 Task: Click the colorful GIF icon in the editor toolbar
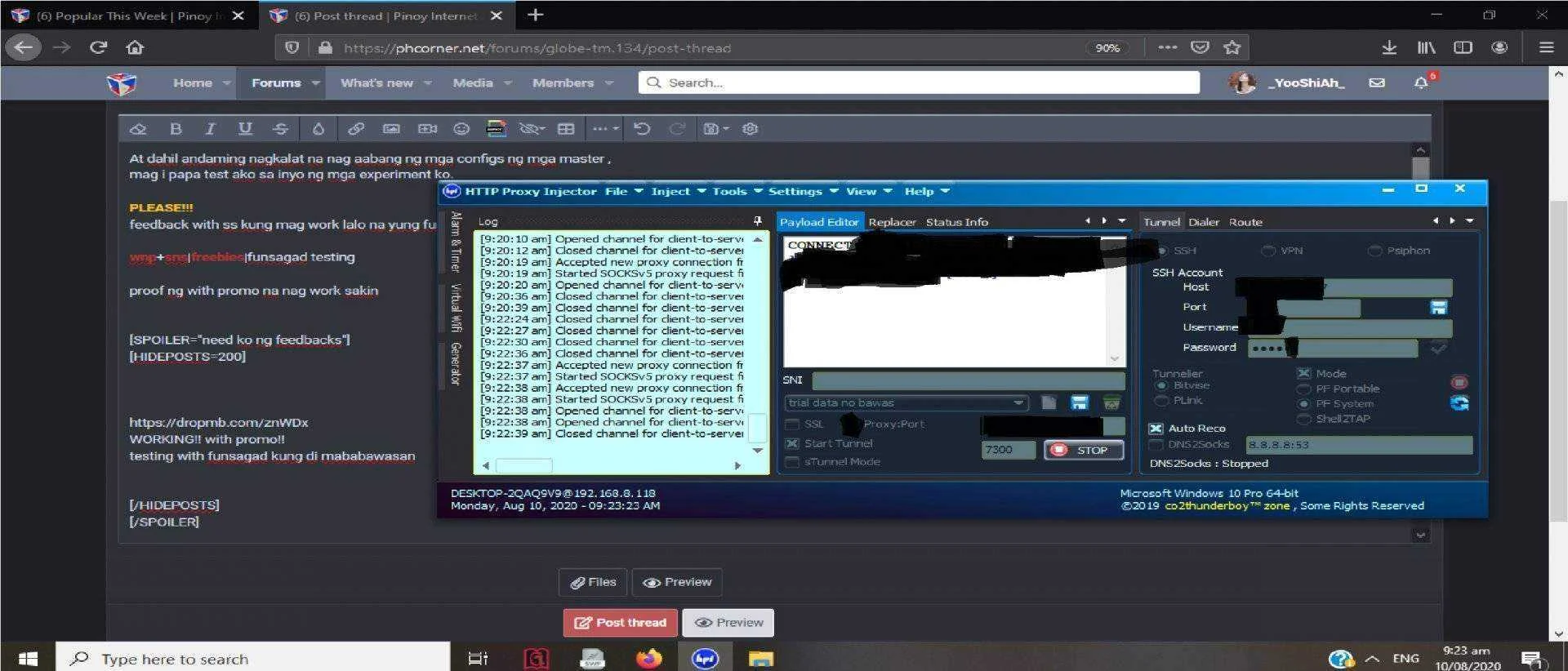(x=496, y=129)
